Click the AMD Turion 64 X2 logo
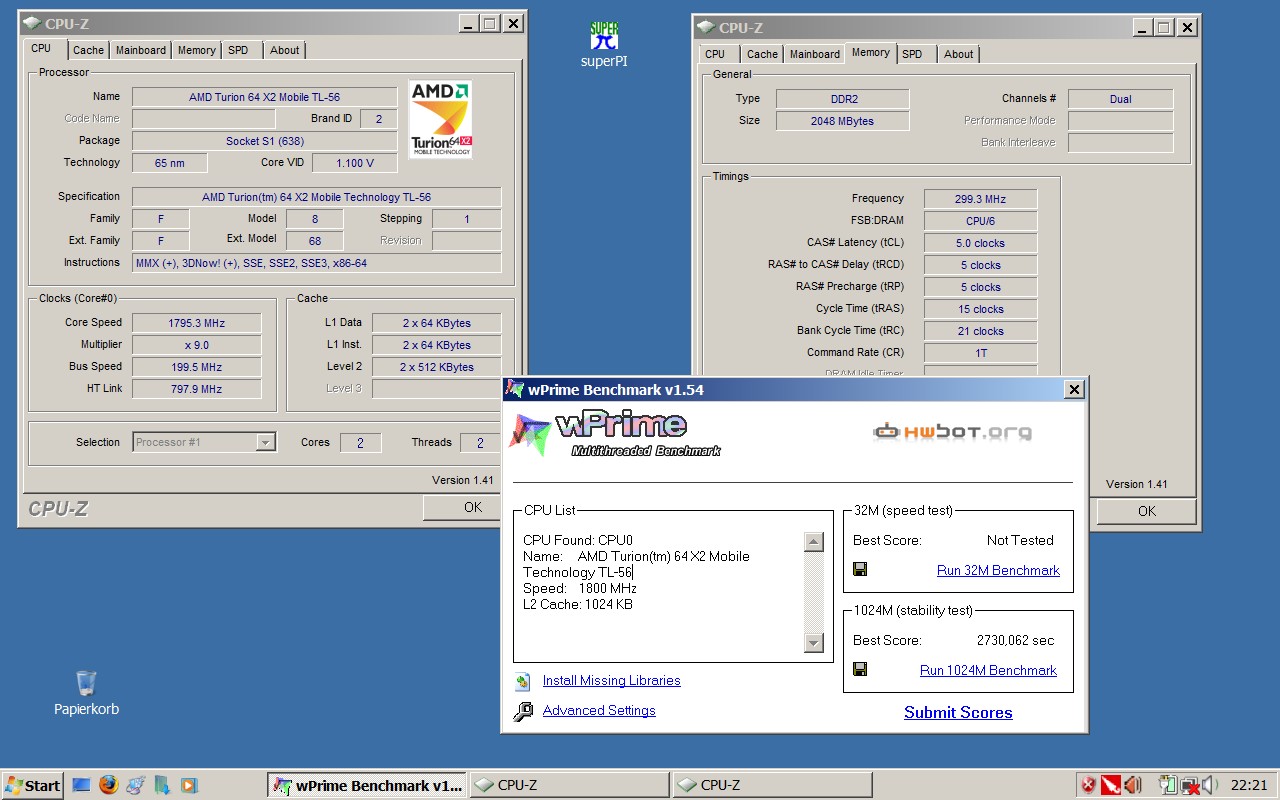The height and width of the screenshot is (800, 1280). point(441,119)
